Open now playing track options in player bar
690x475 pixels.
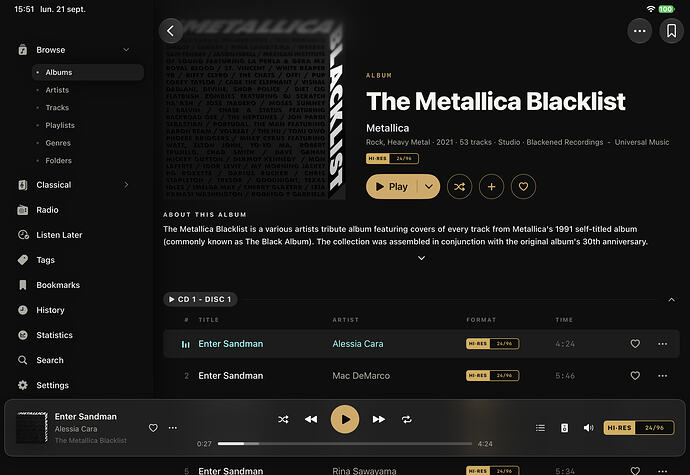pos(172,428)
